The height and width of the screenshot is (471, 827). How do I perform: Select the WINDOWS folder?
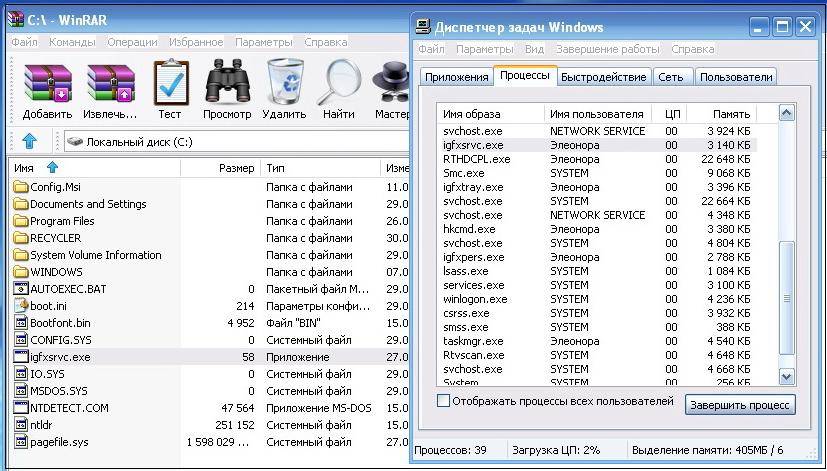point(49,272)
